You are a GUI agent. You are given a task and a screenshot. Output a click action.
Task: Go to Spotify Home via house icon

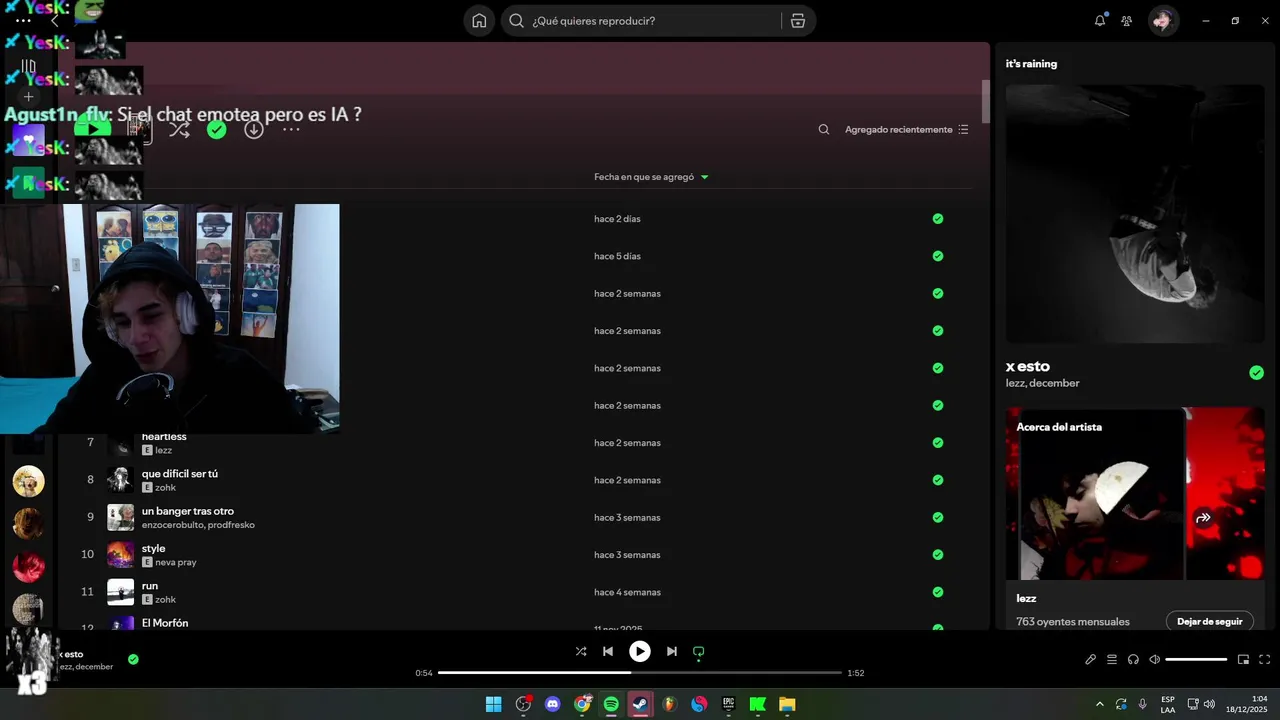[479, 21]
